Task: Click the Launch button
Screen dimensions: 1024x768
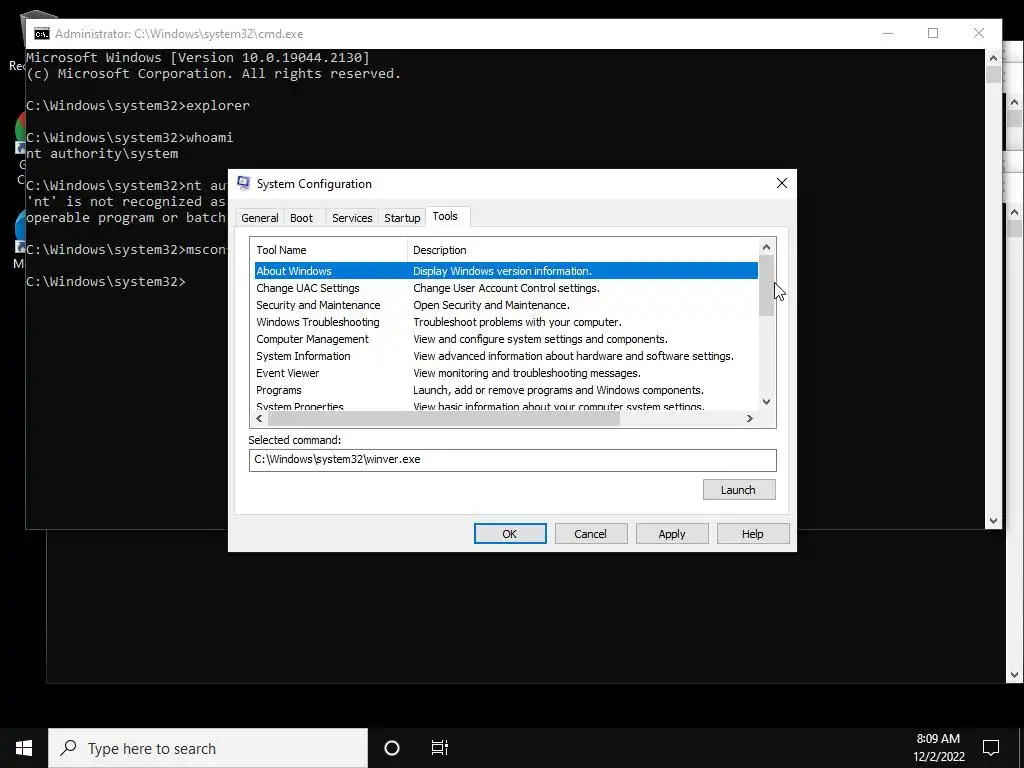Action: coord(739,490)
